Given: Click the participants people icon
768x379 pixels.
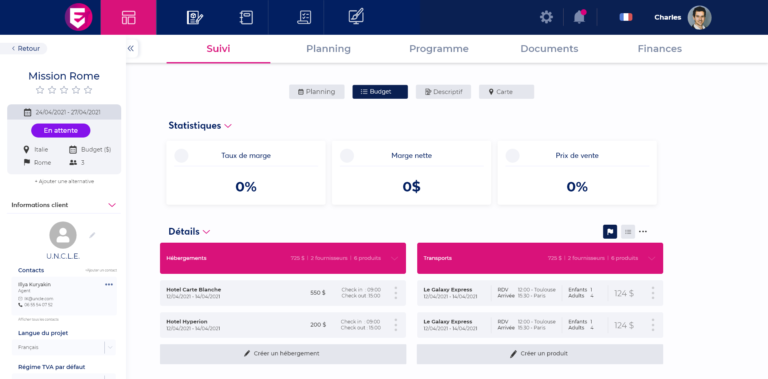Looking at the screenshot, I should [73, 163].
